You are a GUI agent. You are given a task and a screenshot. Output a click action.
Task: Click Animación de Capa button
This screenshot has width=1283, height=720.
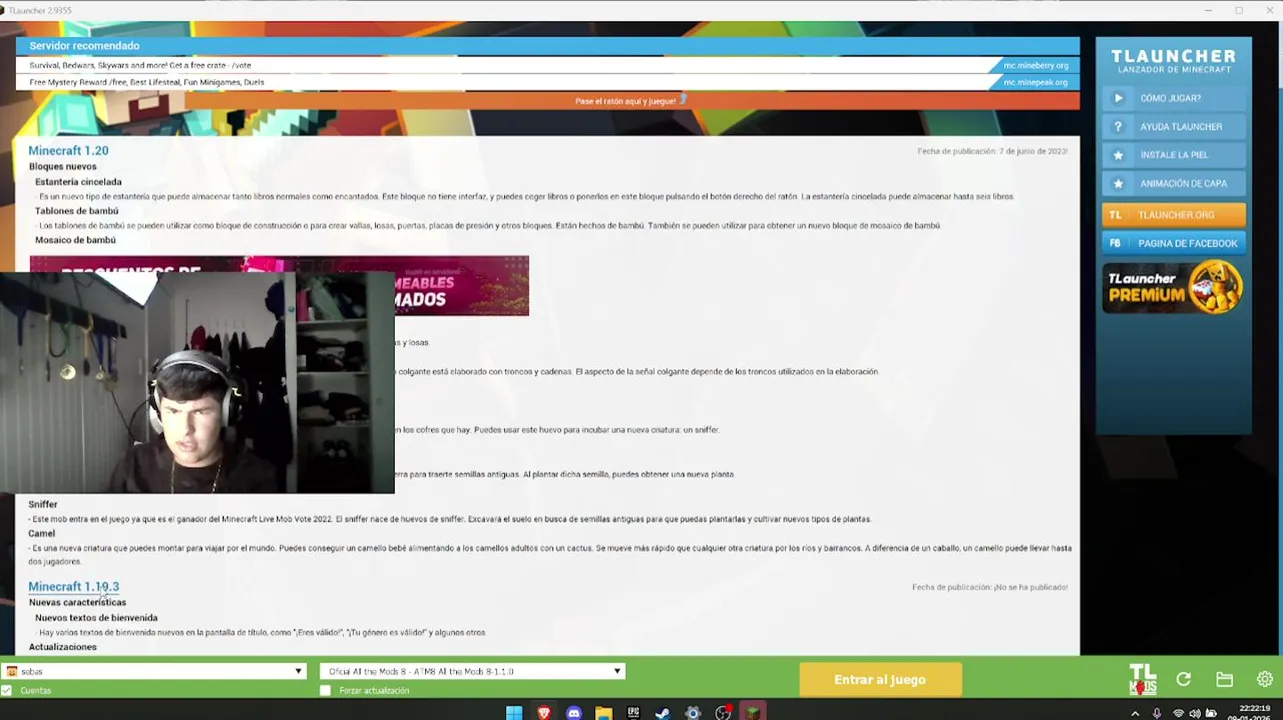(1174, 184)
